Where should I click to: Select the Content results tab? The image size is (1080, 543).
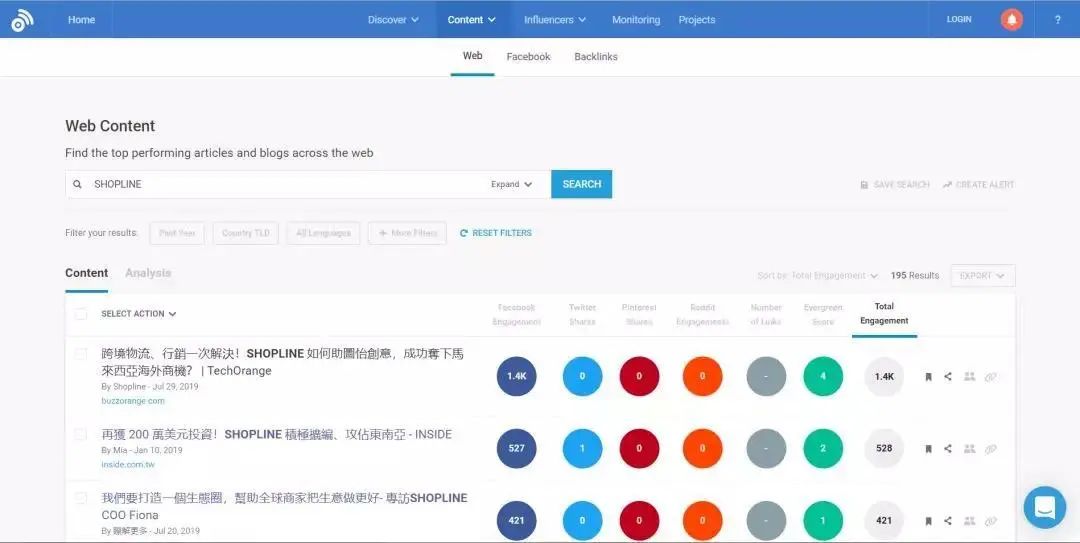pyautogui.click(x=86, y=273)
